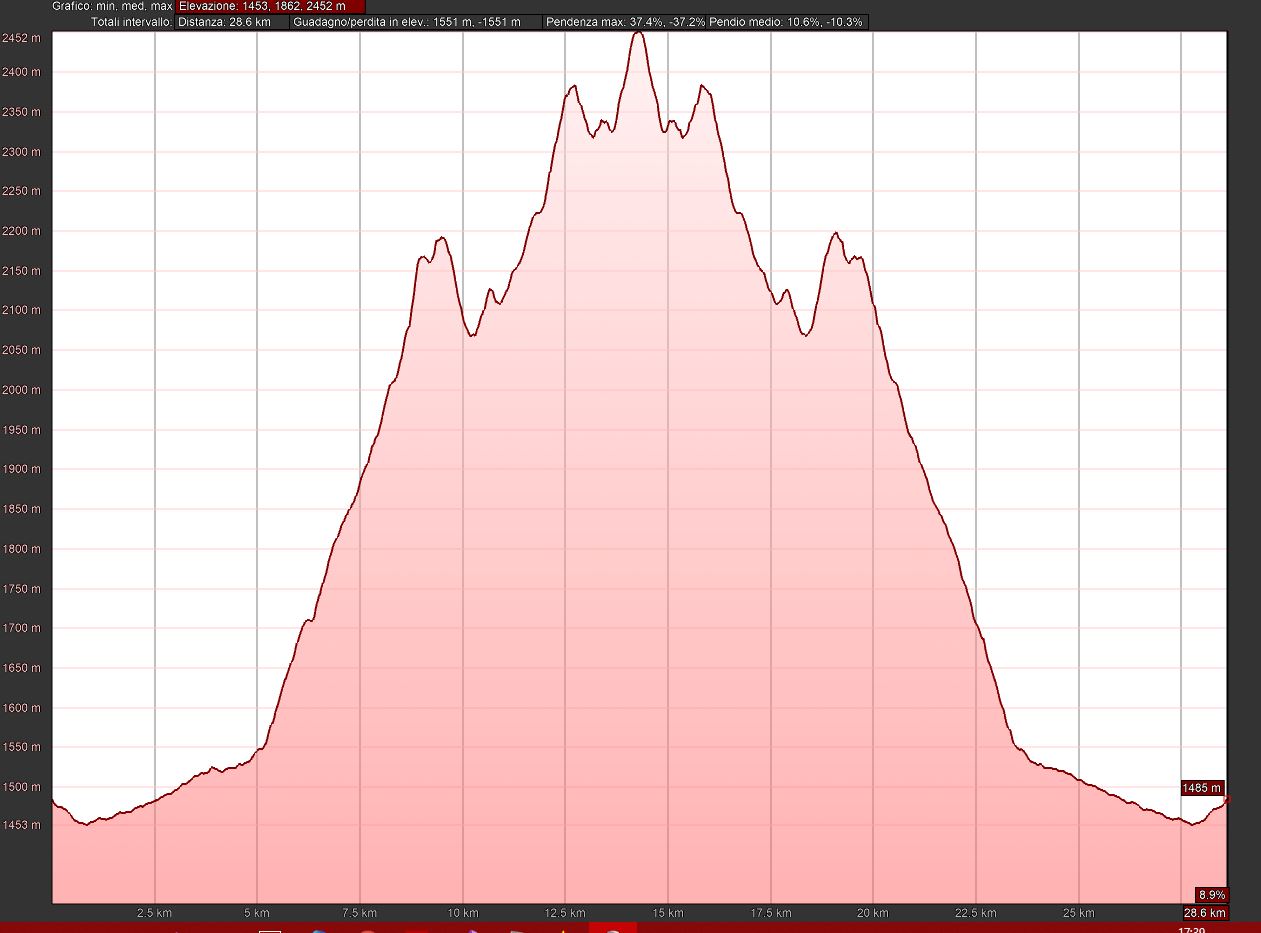Click the 1485 m elevation marker badge

pyautogui.click(x=1203, y=788)
